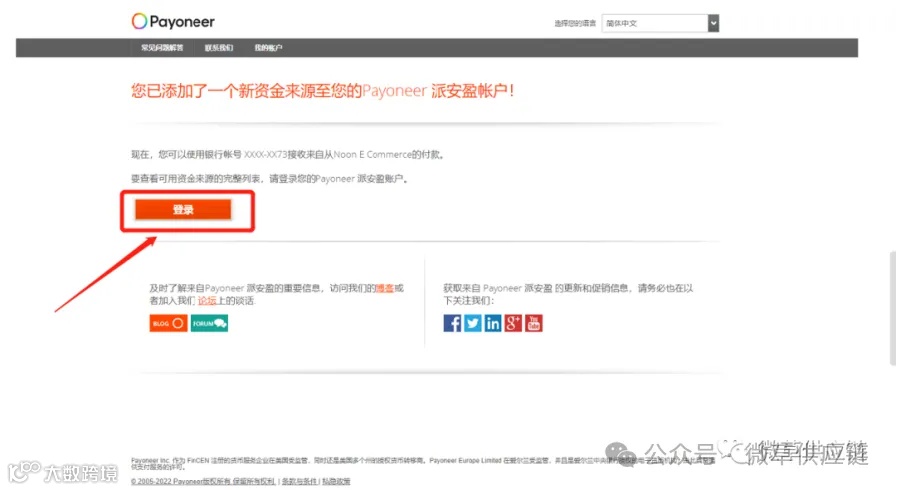Image resolution: width=897 pixels, height=490 pixels.
Task: Click the orange 登录 button
Action: pos(183,210)
